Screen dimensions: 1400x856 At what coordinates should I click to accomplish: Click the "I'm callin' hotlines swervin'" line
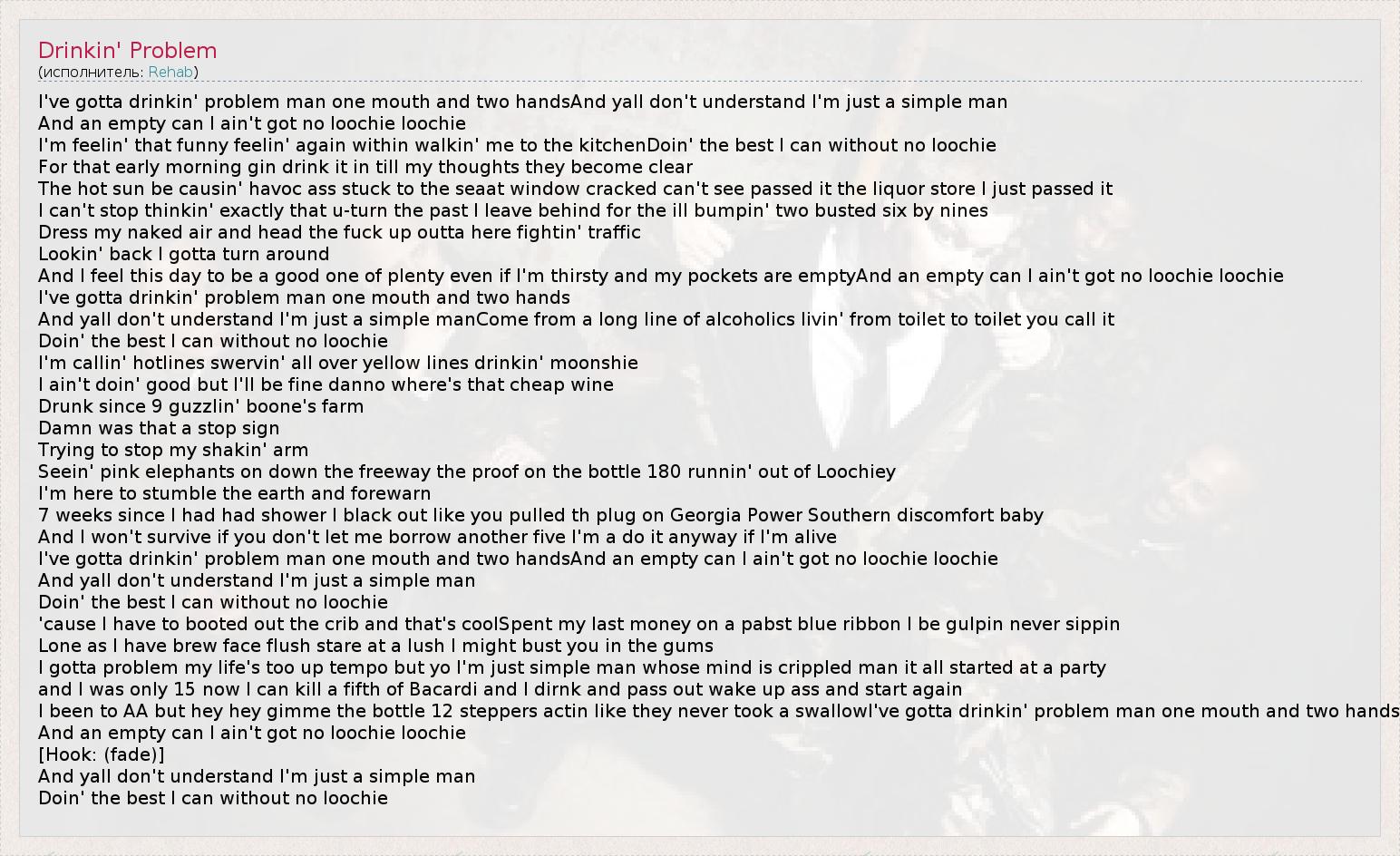pyautogui.click(x=338, y=363)
